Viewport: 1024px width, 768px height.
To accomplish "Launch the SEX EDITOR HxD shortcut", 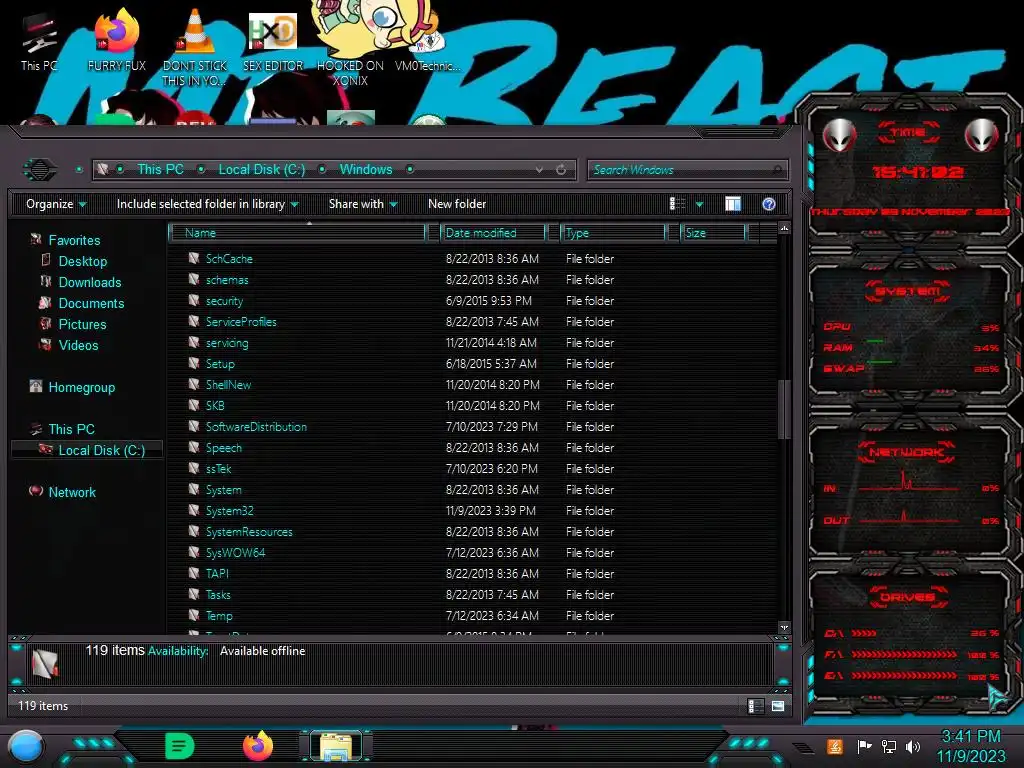I will pyautogui.click(x=273, y=43).
